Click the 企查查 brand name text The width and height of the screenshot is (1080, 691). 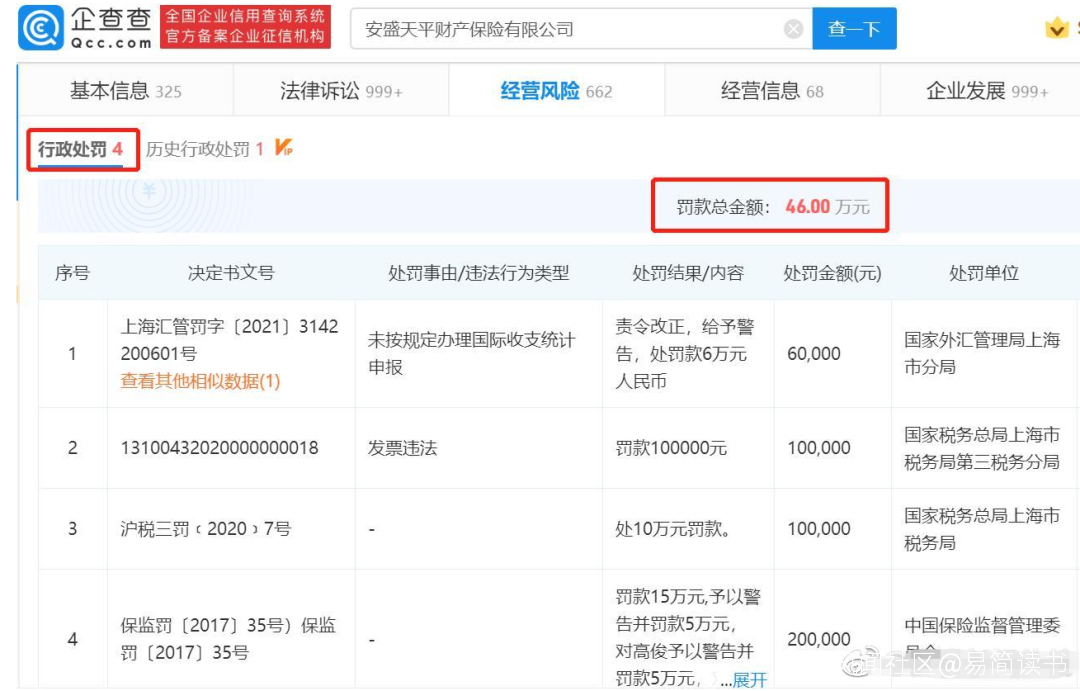pyautogui.click(x=110, y=19)
